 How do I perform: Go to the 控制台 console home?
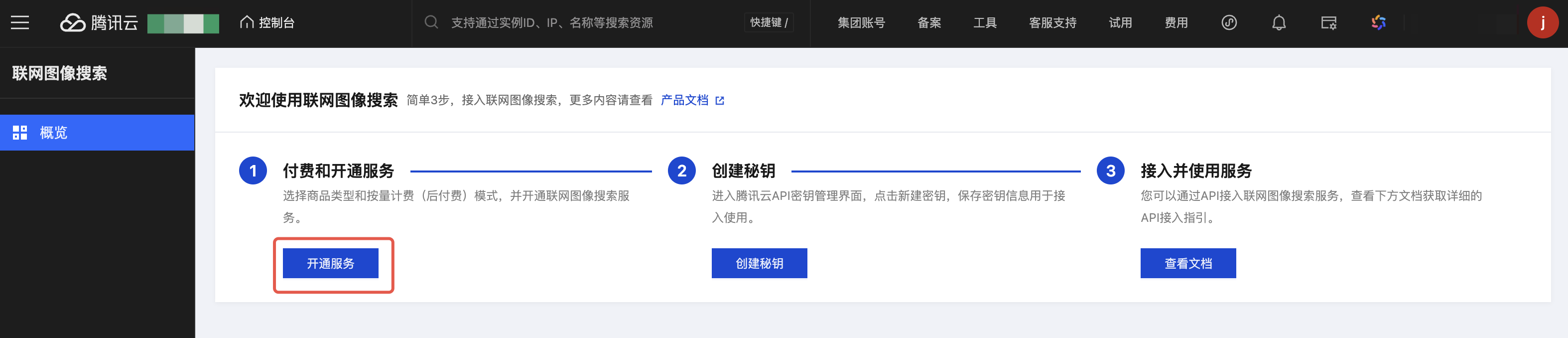267,23
